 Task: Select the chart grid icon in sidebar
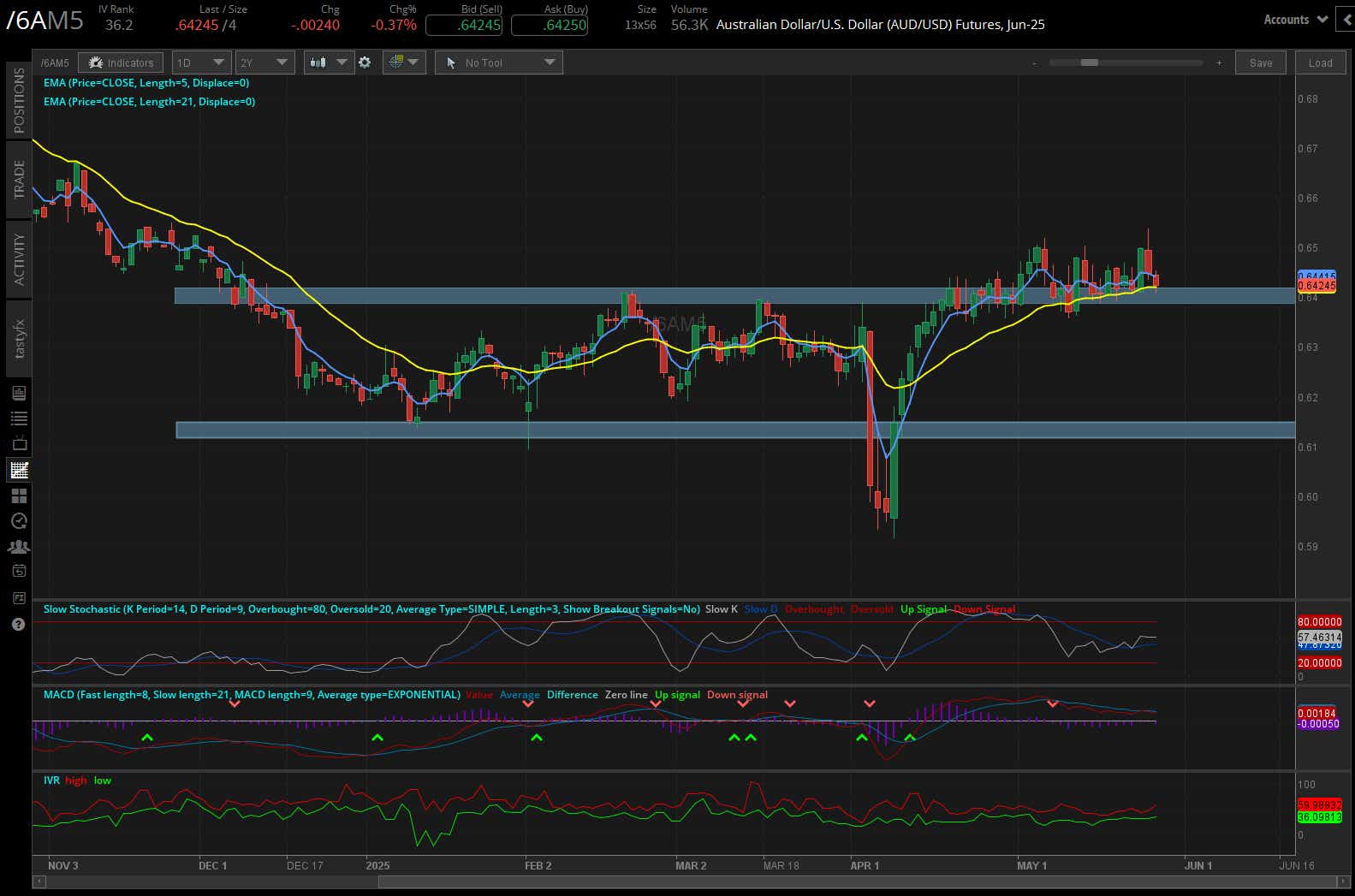[x=19, y=470]
